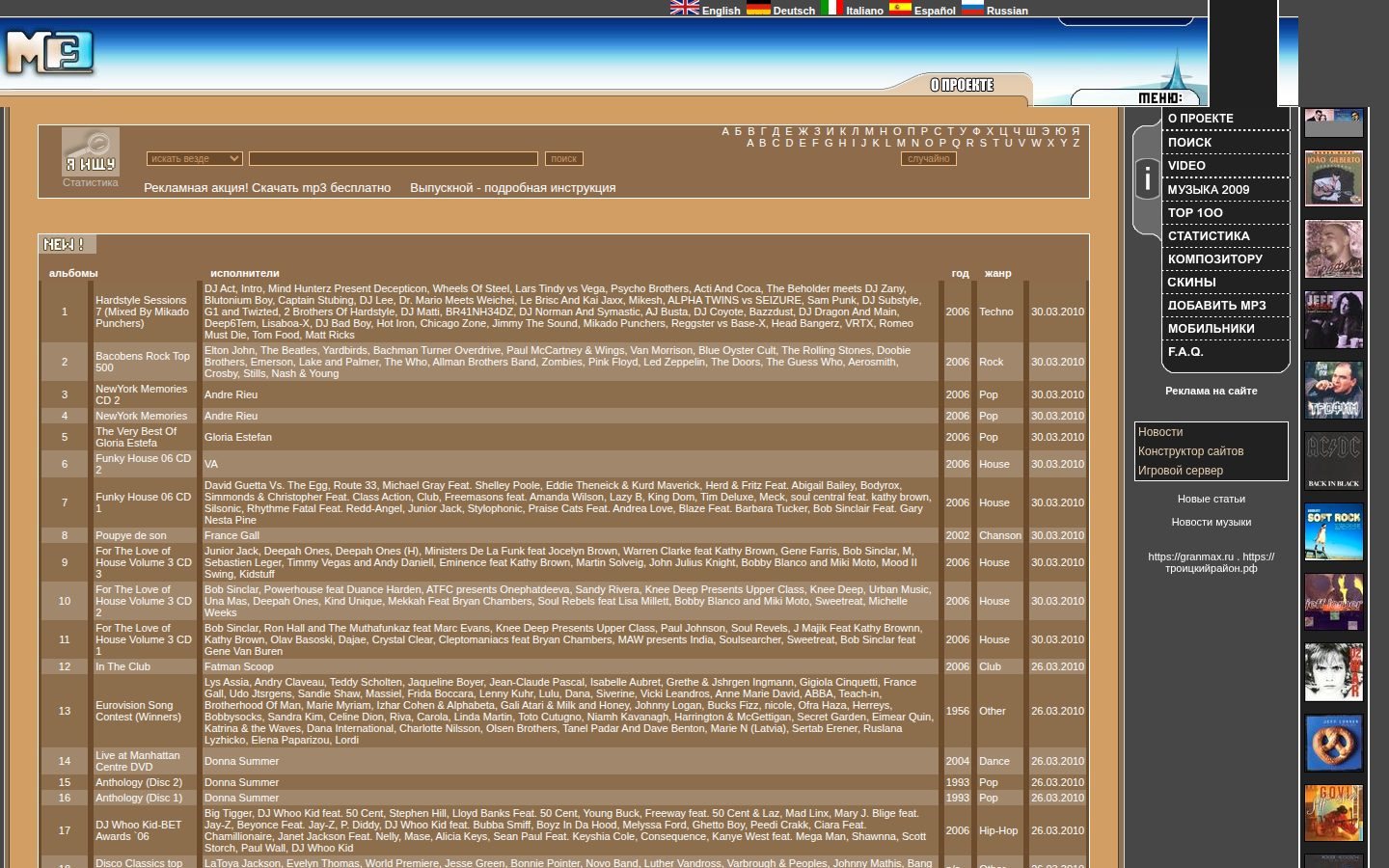The image size is (1389, 868).
Task: Open 'The Very Best Of Gloria Estefa' album
Action: 136,437
